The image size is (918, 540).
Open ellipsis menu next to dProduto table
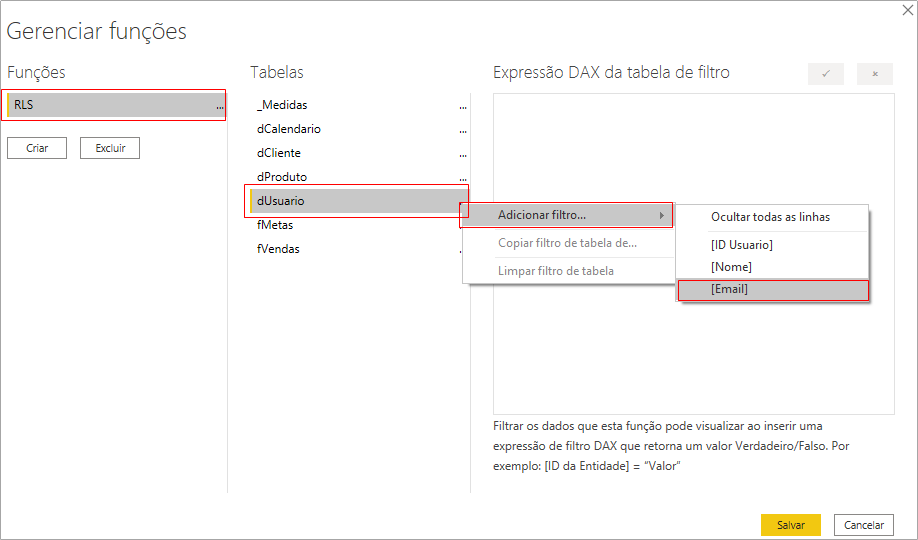(462, 177)
